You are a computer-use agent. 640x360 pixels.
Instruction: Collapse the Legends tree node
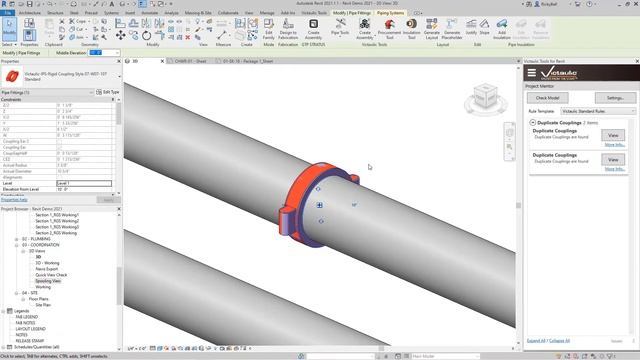coord(3,311)
